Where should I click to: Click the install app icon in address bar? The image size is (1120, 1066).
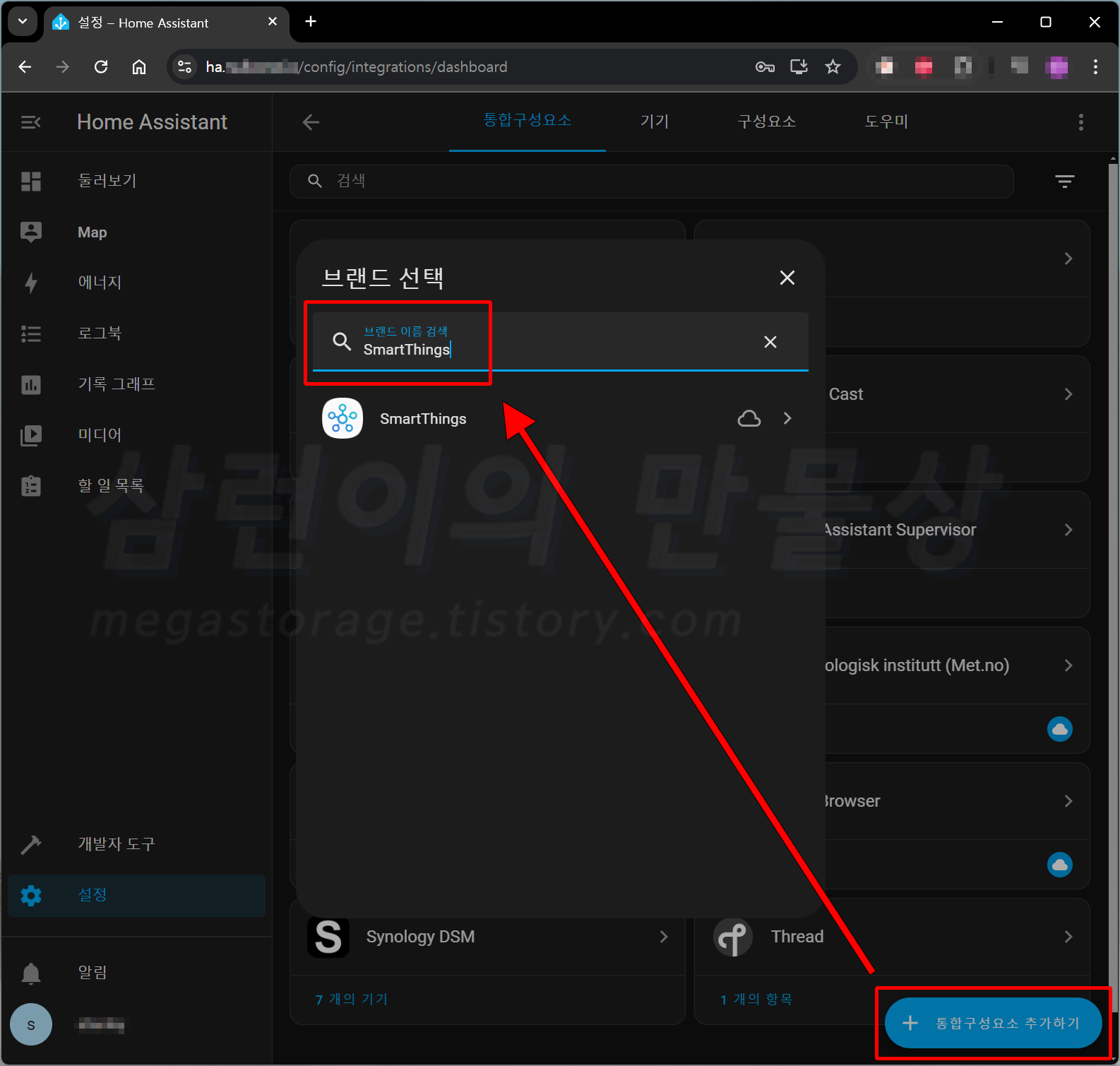(799, 66)
